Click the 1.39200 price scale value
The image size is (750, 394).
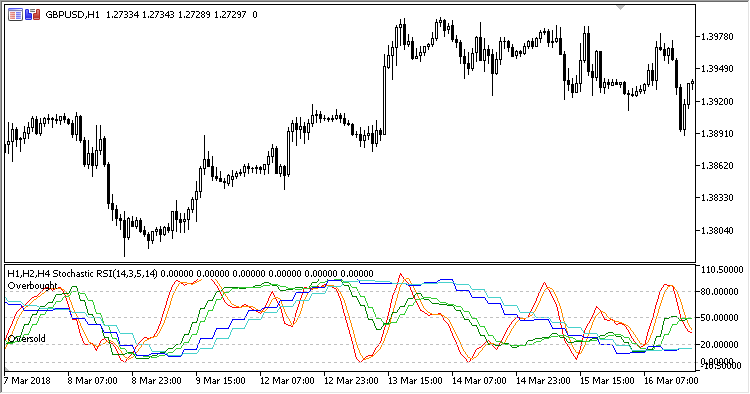coord(717,101)
